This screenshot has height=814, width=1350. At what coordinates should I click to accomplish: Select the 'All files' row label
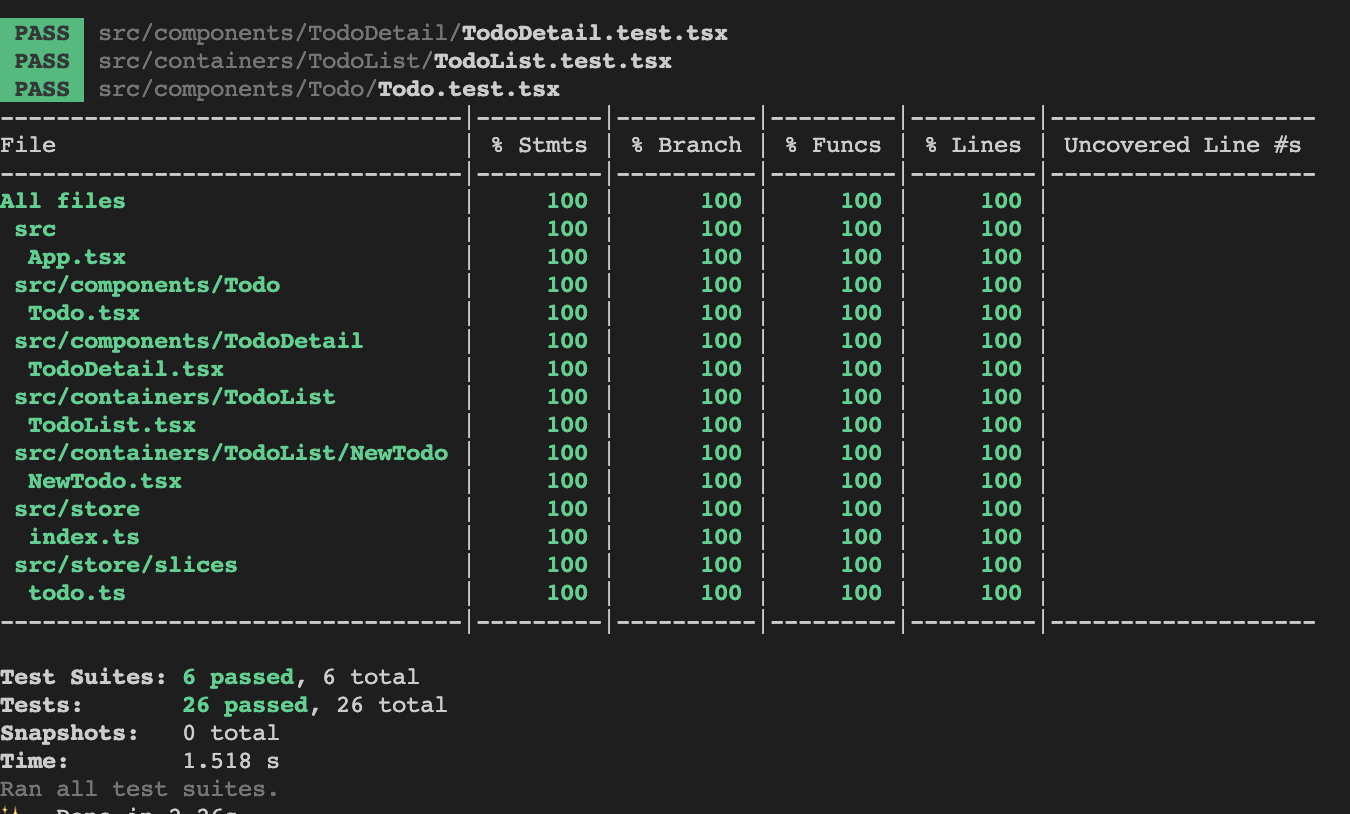pos(63,201)
